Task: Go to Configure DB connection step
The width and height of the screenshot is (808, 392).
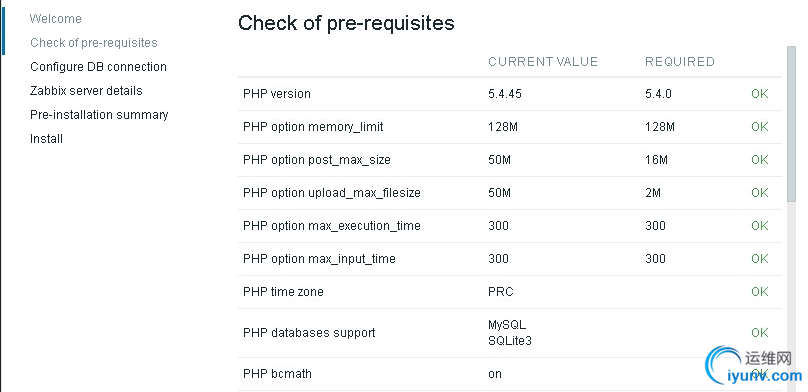Action: 98,67
